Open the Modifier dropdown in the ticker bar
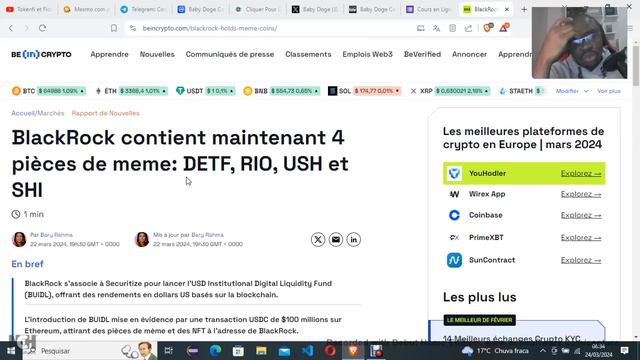640x360 pixels. [x=572, y=91]
